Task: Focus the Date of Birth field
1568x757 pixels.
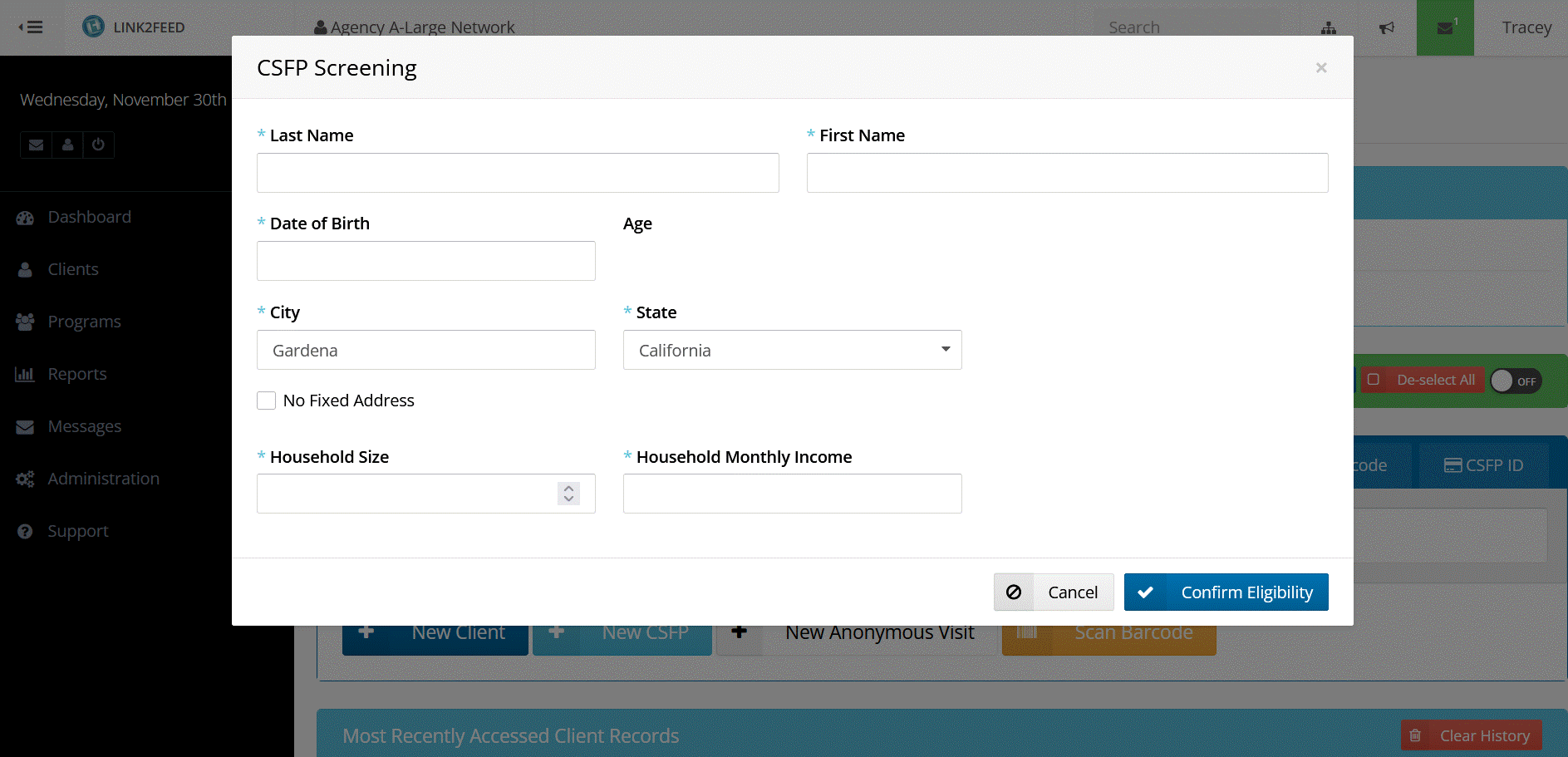Action: tap(425, 261)
